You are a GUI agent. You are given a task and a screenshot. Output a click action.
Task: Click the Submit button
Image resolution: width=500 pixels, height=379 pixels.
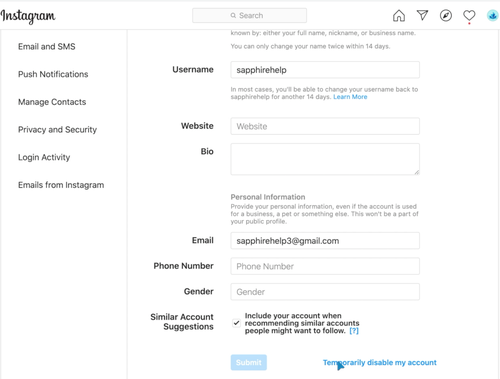point(249,362)
